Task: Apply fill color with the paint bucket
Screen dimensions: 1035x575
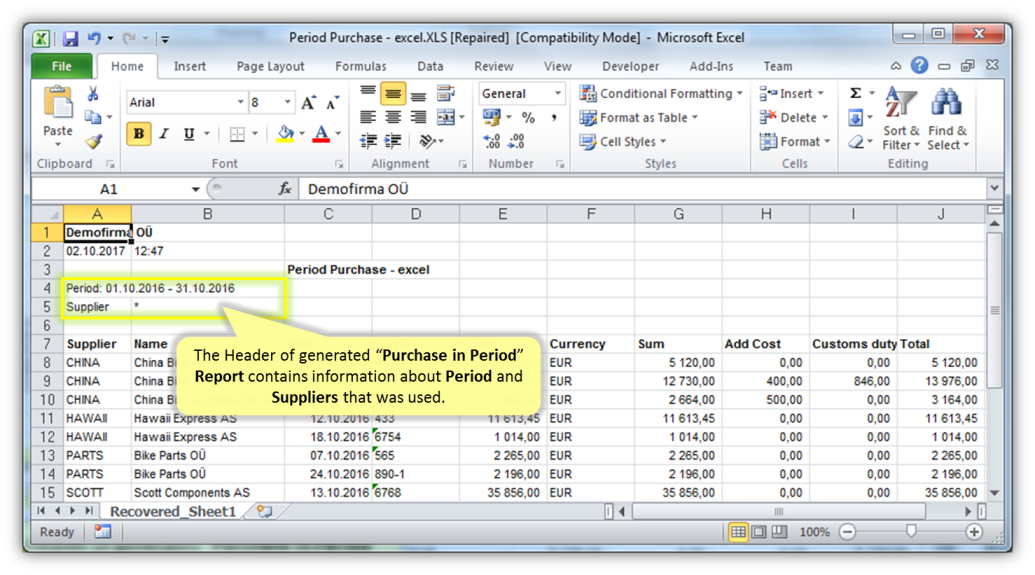Action: [x=285, y=134]
